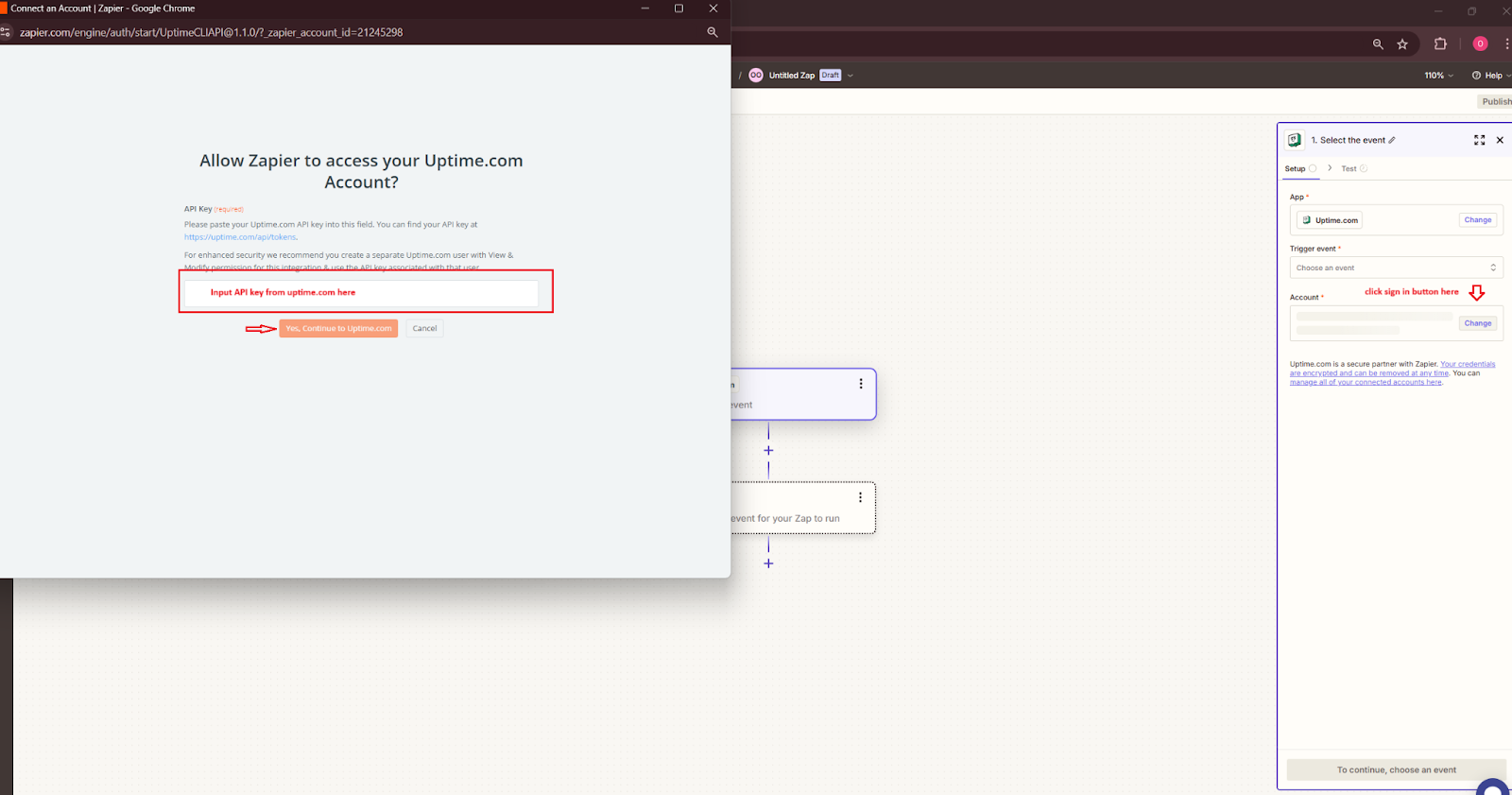The width and height of the screenshot is (1512, 795).
Task: Click the 1. Select the event title
Action: pos(1348,140)
